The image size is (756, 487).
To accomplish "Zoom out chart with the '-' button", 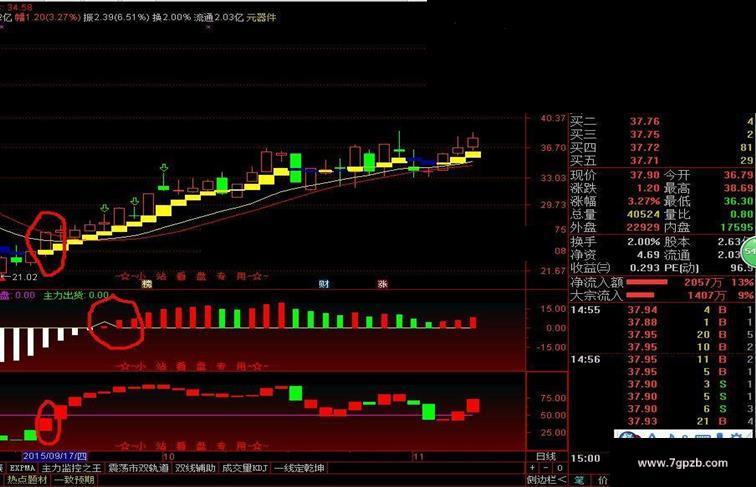I will click(546, 468).
